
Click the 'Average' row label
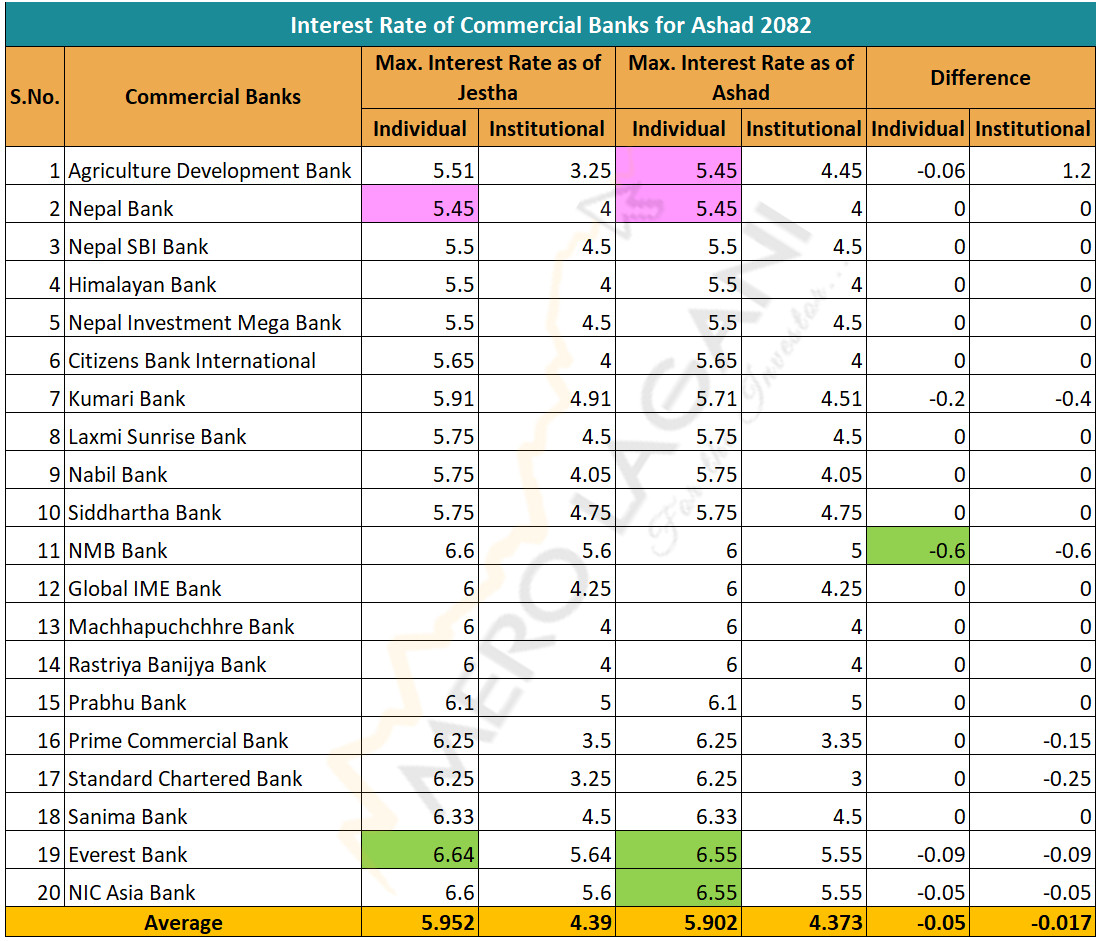[x=183, y=922]
